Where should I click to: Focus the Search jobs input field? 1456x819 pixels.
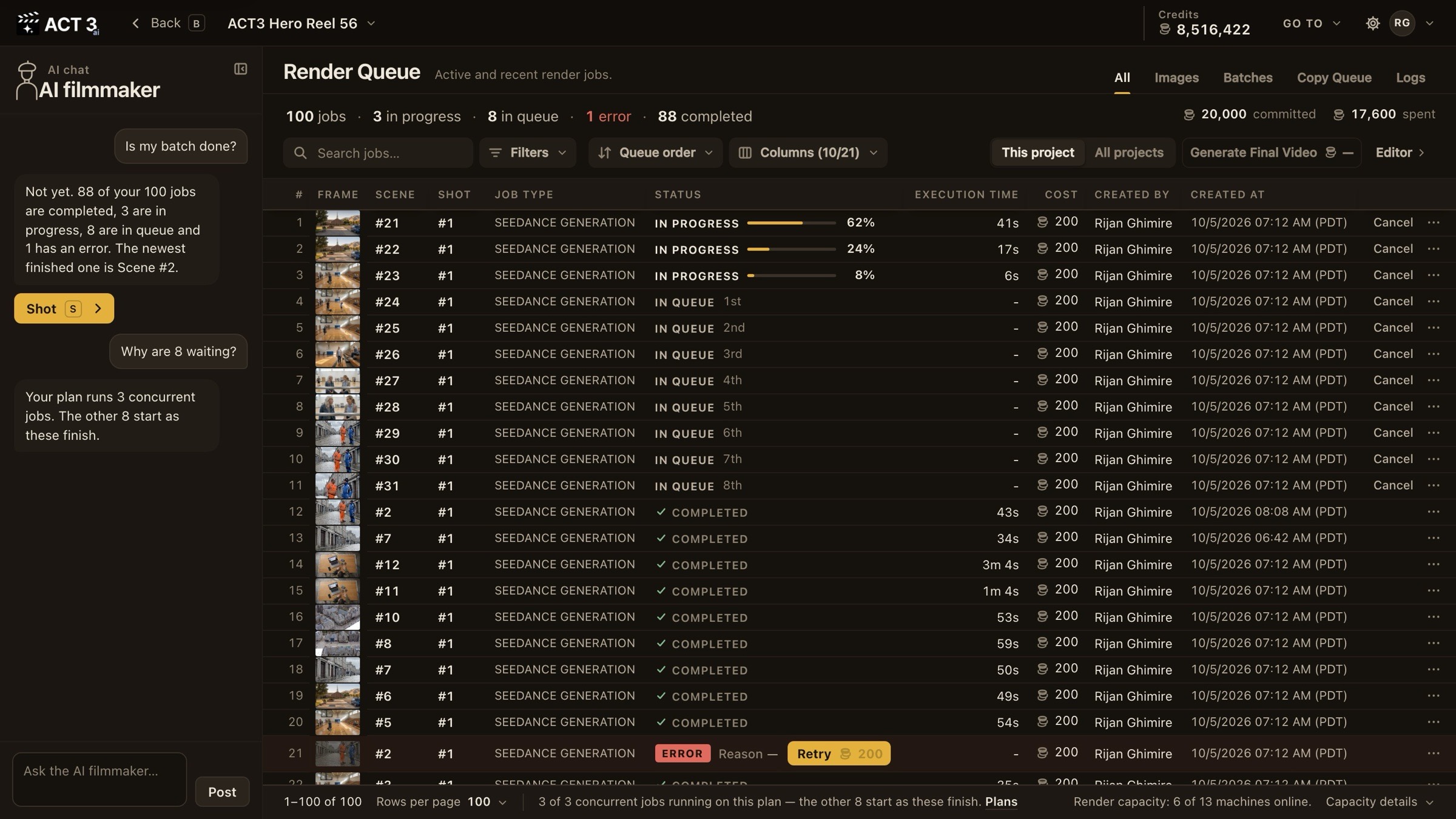click(x=378, y=153)
